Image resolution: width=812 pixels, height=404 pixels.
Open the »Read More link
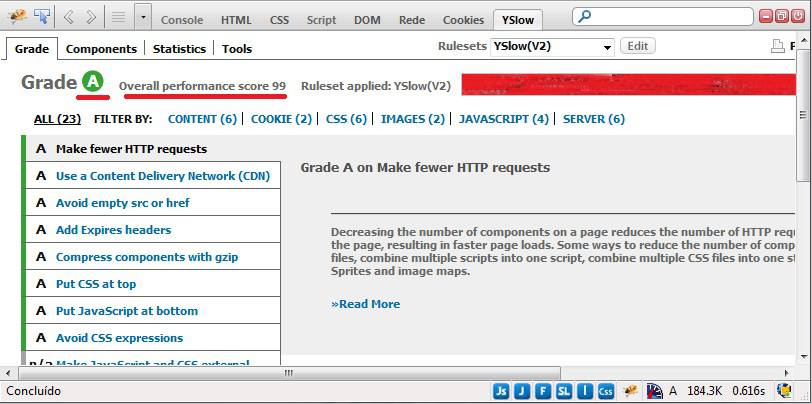(366, 304)
